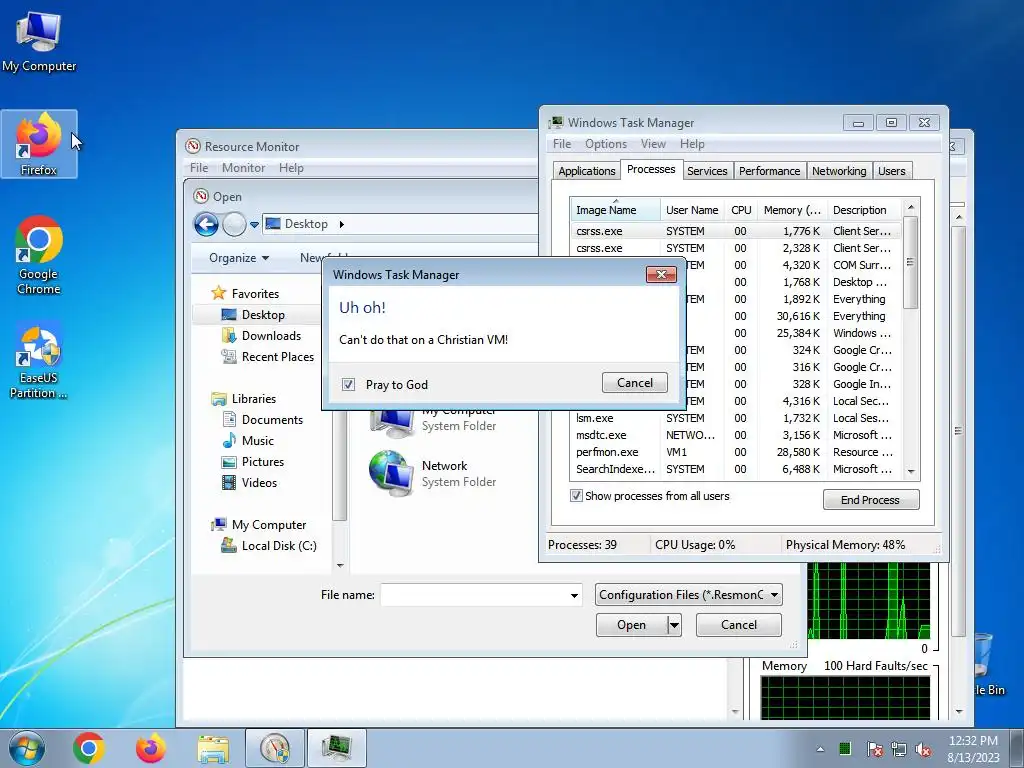Open the Action Center flag tray icon
Viewport: 1024px width, 768px height.
point(874,749)
